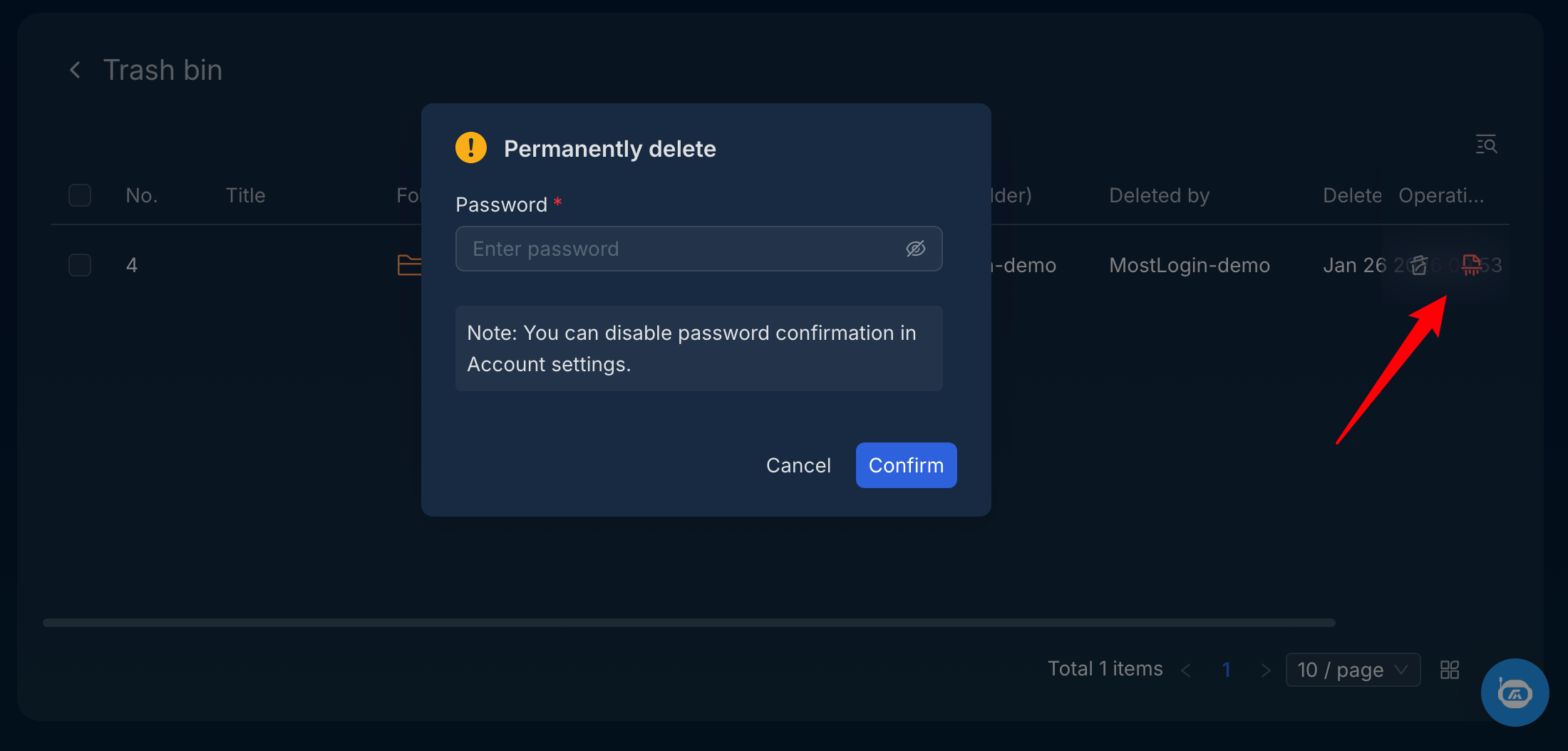Click the yellow warning icon in dialog
This screenshot has height=751, width=1568.
coord(471,148)
